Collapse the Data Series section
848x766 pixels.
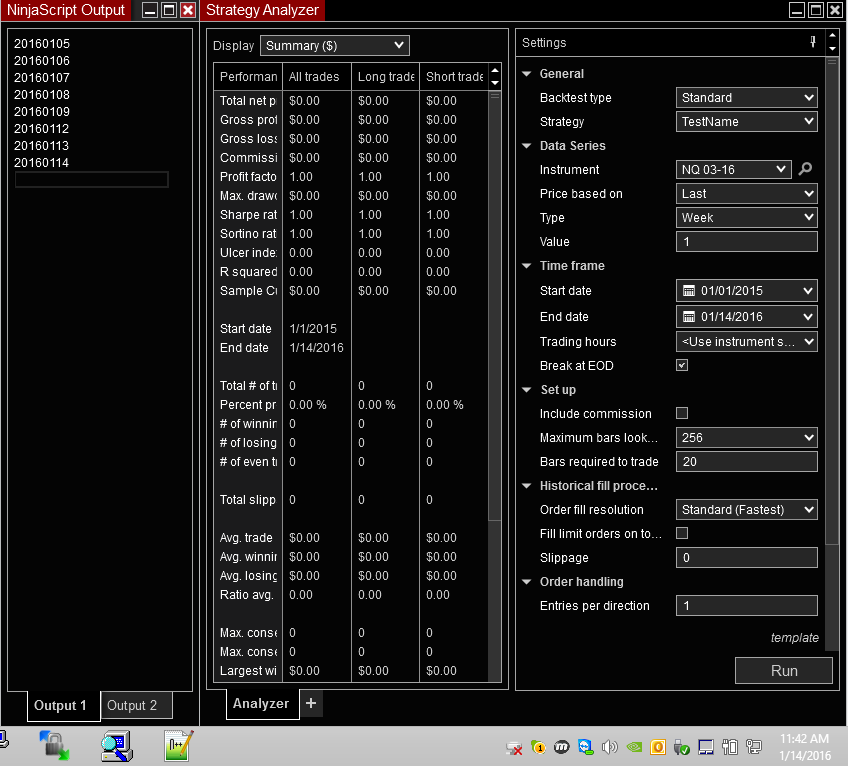tap(527, 146)
